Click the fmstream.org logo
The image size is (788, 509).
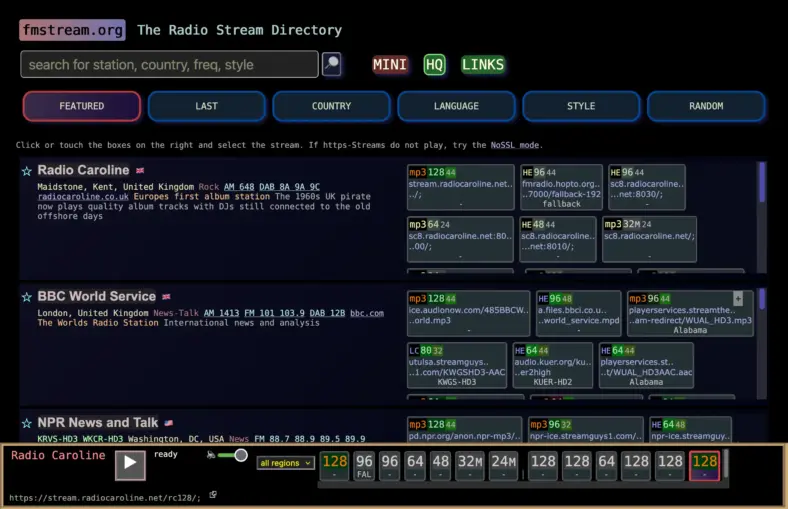(72, 30)
